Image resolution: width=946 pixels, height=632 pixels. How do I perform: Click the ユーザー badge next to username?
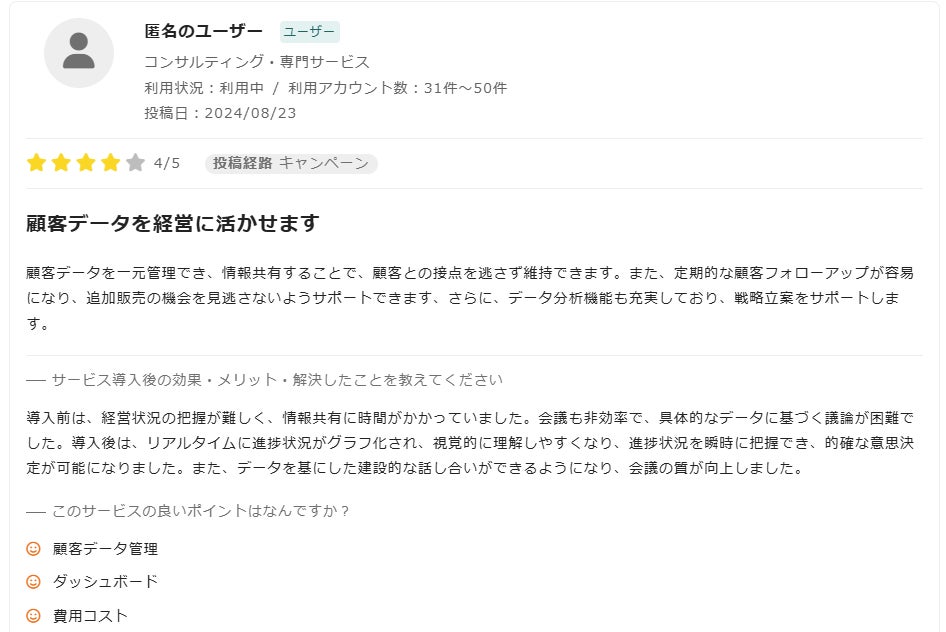[x=310, y=32]
